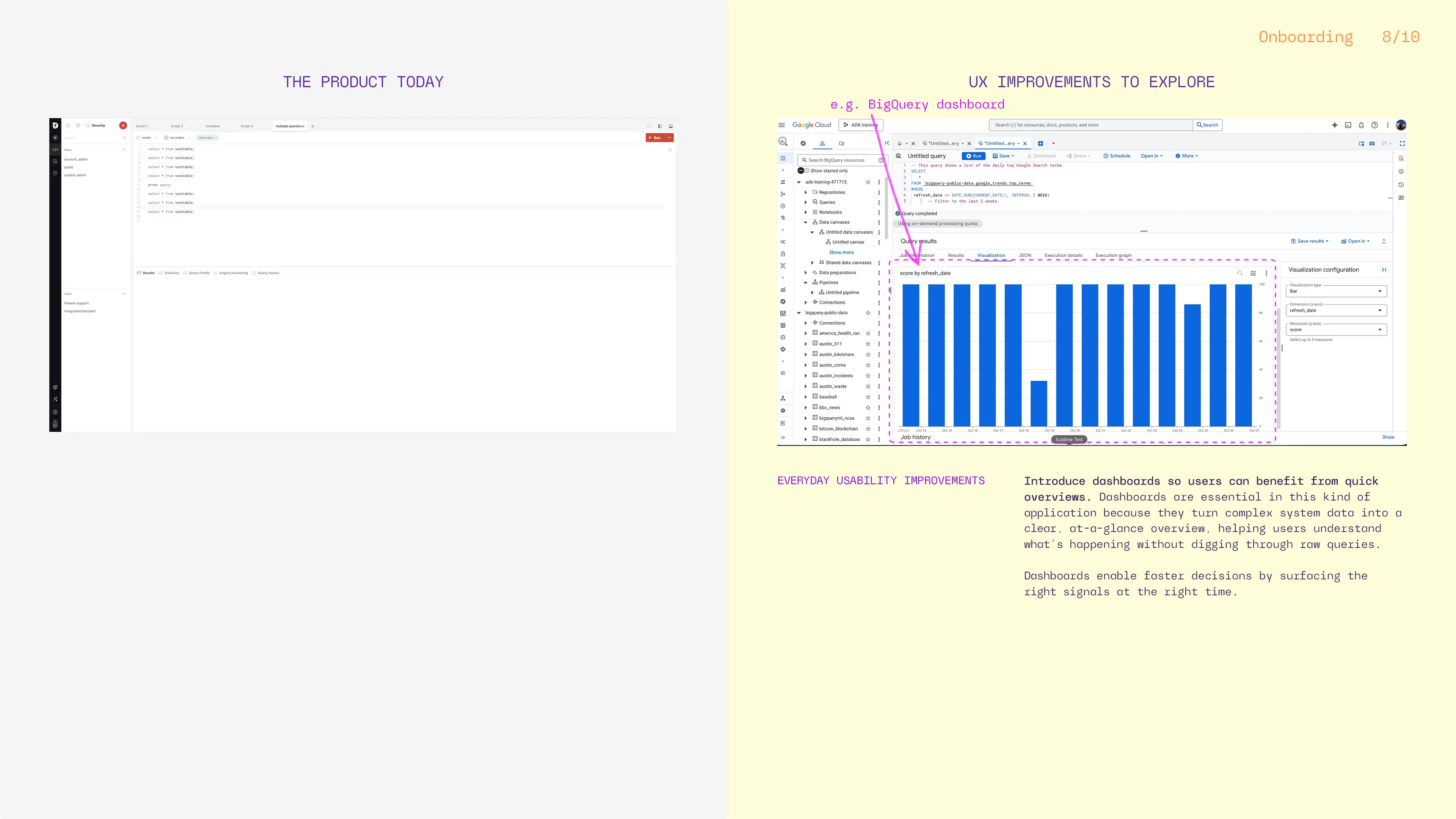The height and width of the screenshot is (819, 1456).
Task: Click the notifications bell icon
Action: [x=1361, y=125]
